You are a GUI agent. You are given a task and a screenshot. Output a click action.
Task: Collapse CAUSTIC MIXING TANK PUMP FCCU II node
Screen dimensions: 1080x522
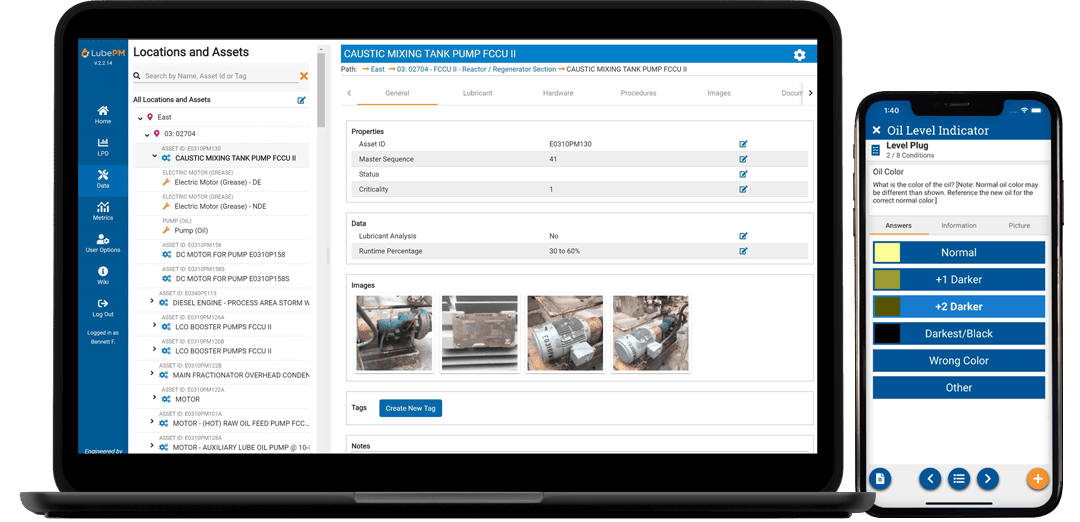click(x=154, y=156)
